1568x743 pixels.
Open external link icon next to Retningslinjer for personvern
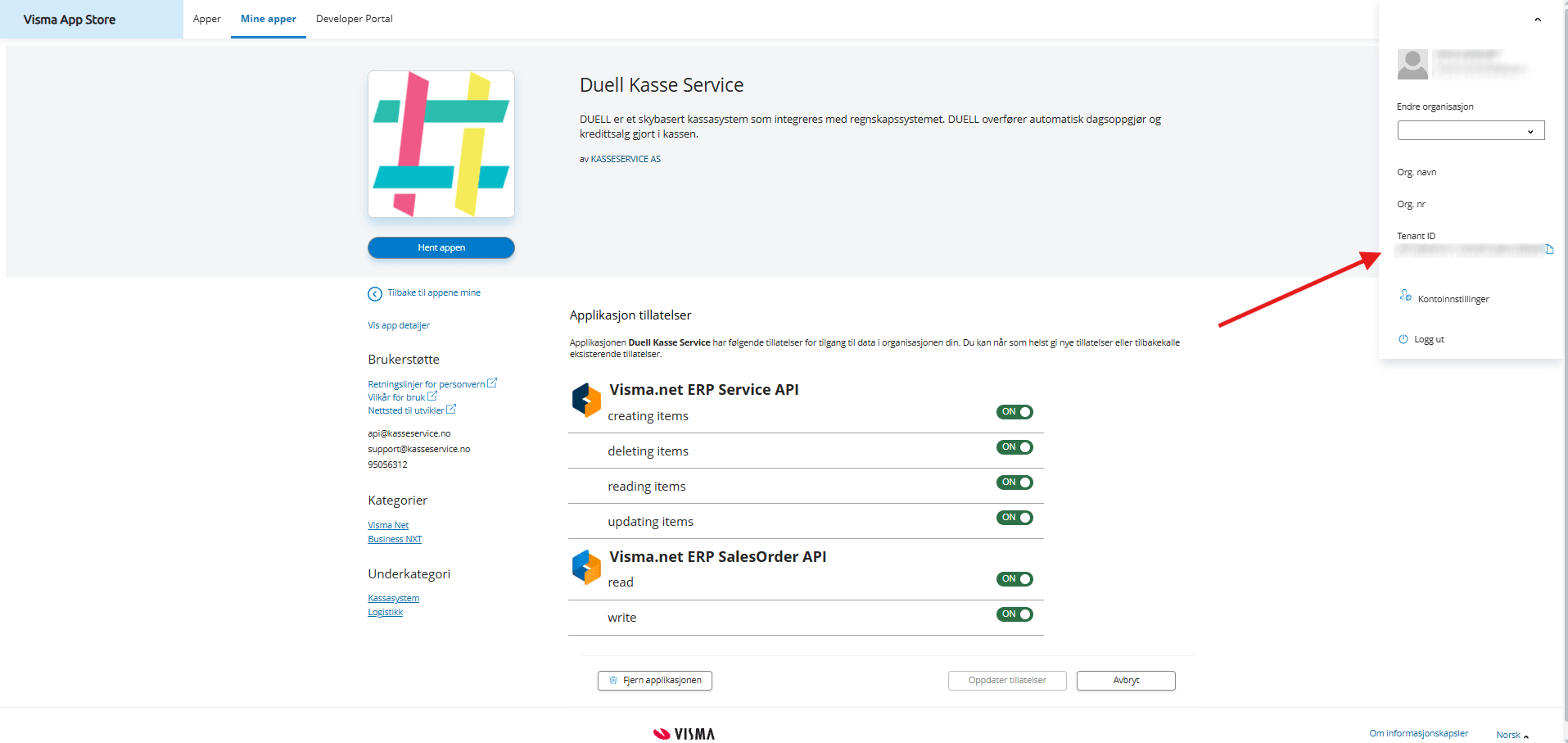coord(492,383)
